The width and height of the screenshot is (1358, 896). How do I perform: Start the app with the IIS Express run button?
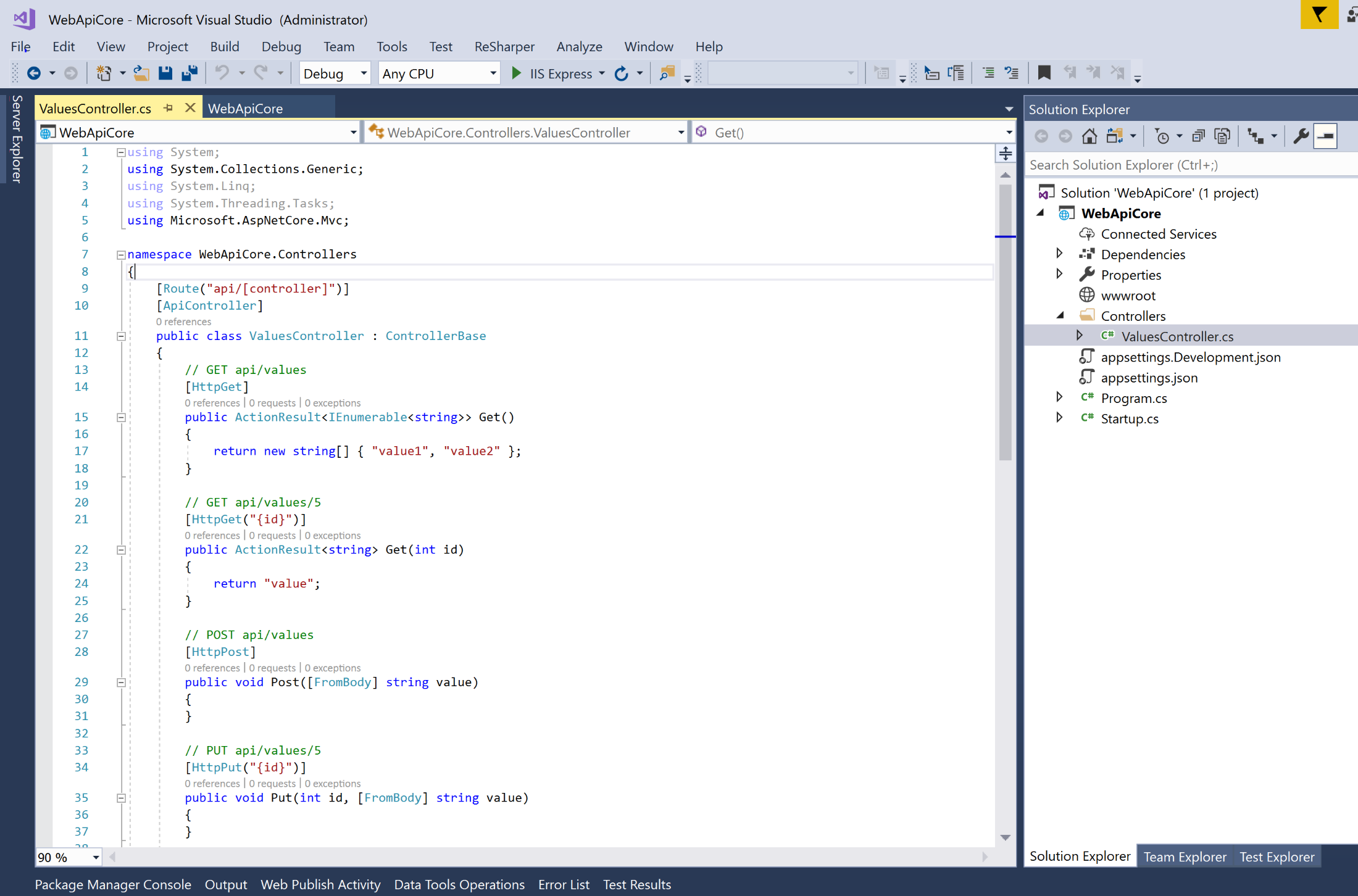tap(551, 73)
